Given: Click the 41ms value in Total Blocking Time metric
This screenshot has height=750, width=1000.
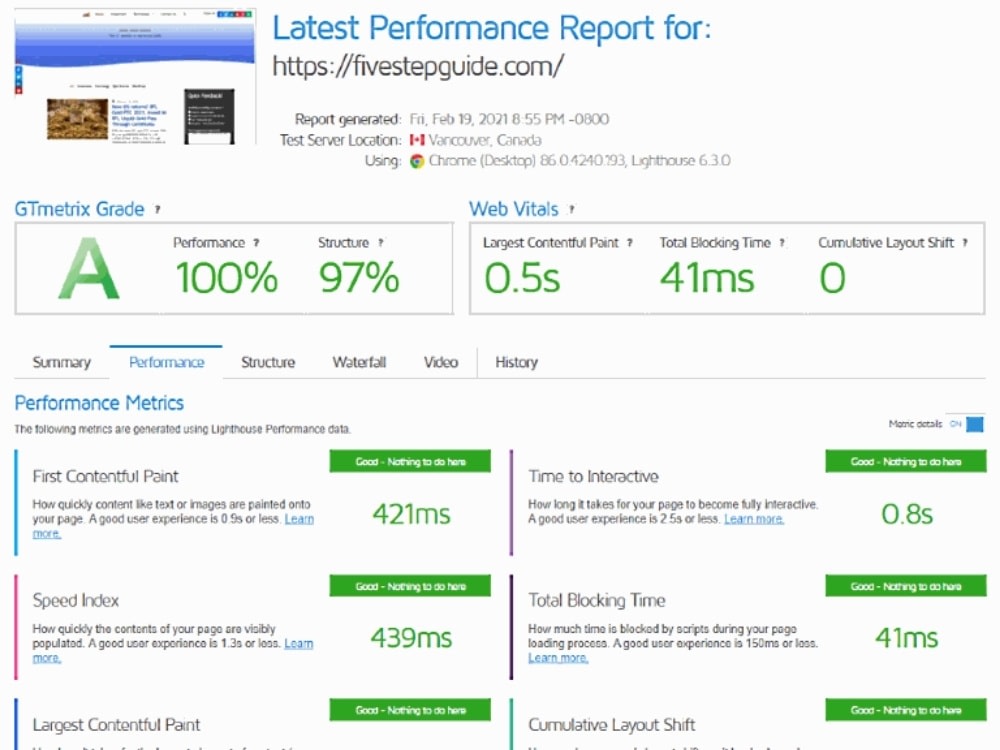Looking at the screenshot, I should click(x=907, y=638).
